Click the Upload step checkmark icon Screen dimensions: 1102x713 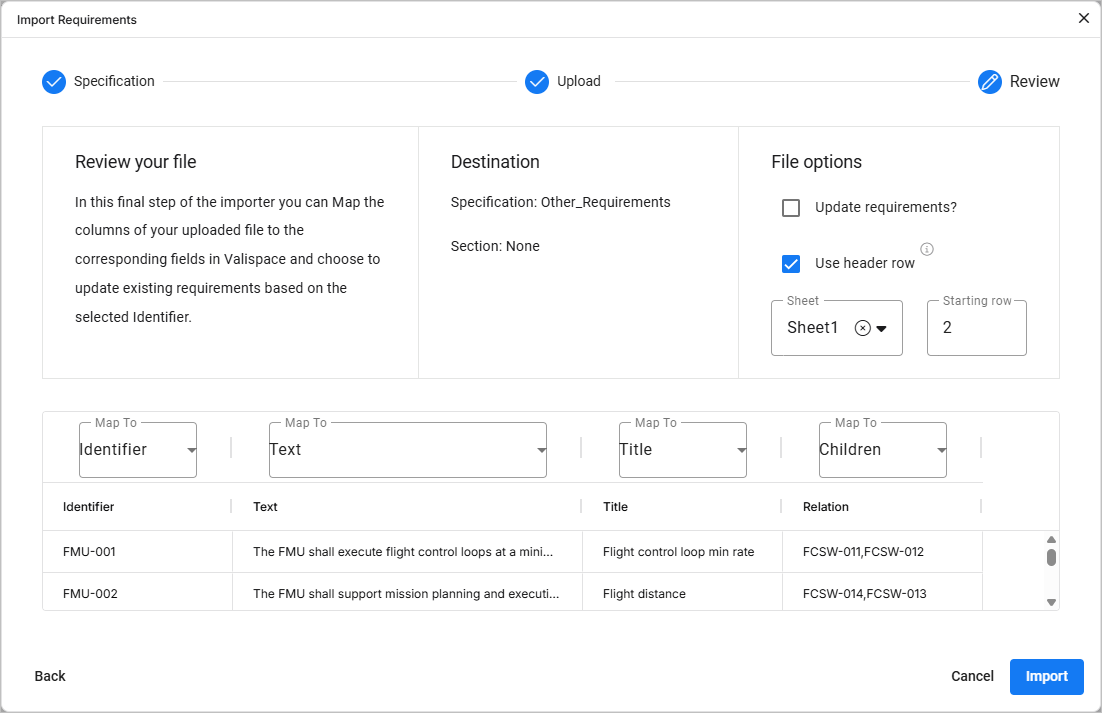(537, 82)
